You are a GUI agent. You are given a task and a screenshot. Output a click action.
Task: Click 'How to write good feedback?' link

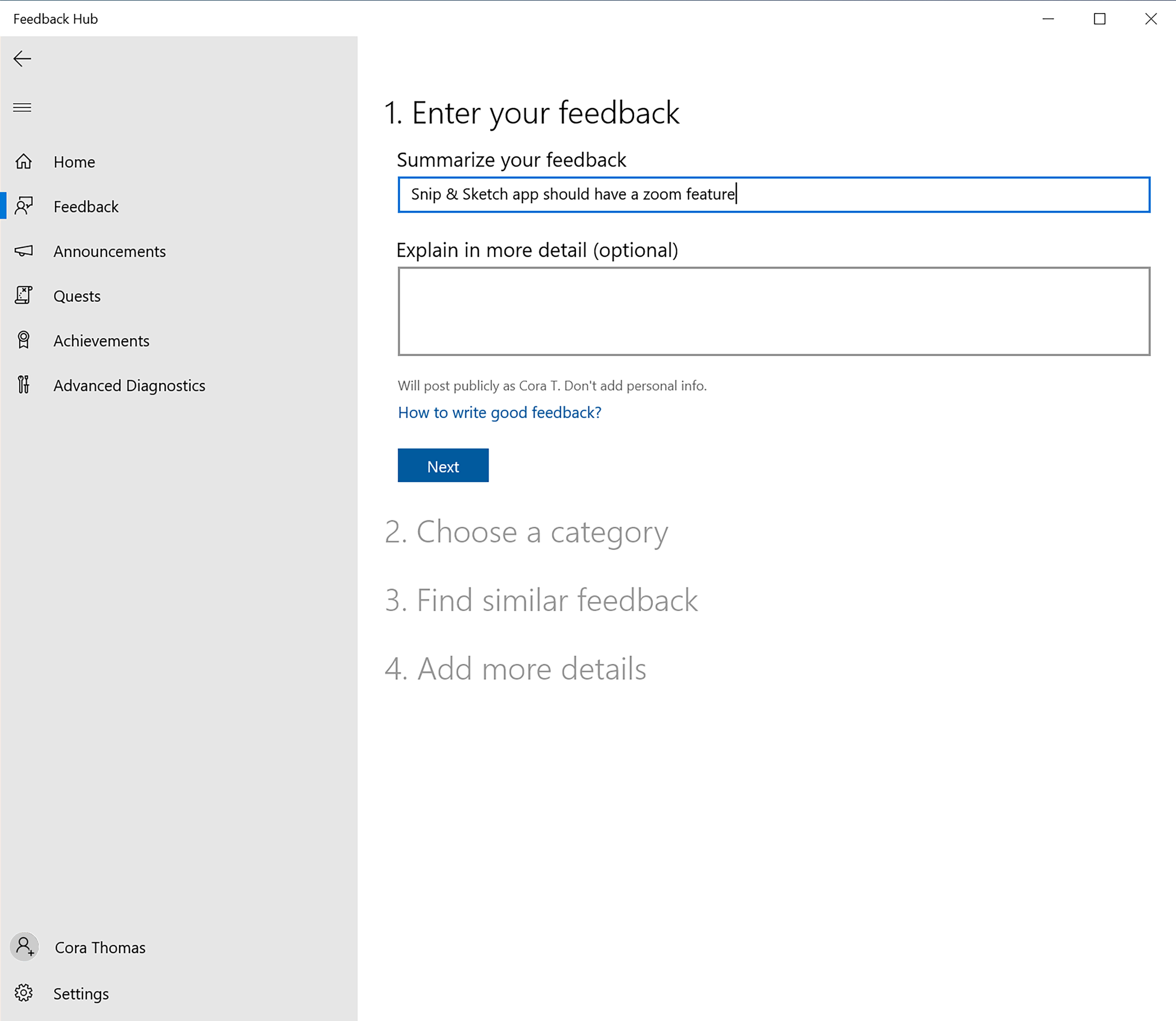(x=499, y=412)
